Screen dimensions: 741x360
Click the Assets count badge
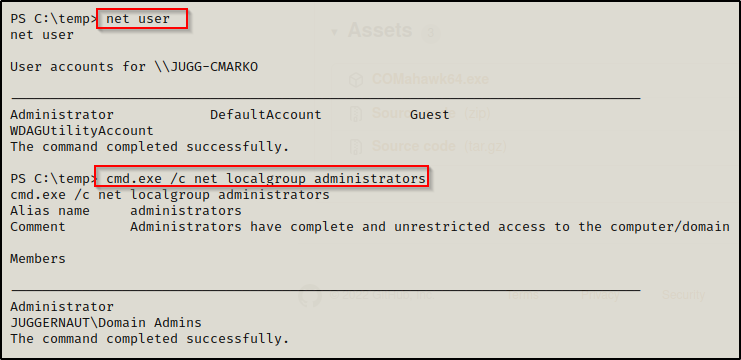pyautogui.click(x=431, y=34)
